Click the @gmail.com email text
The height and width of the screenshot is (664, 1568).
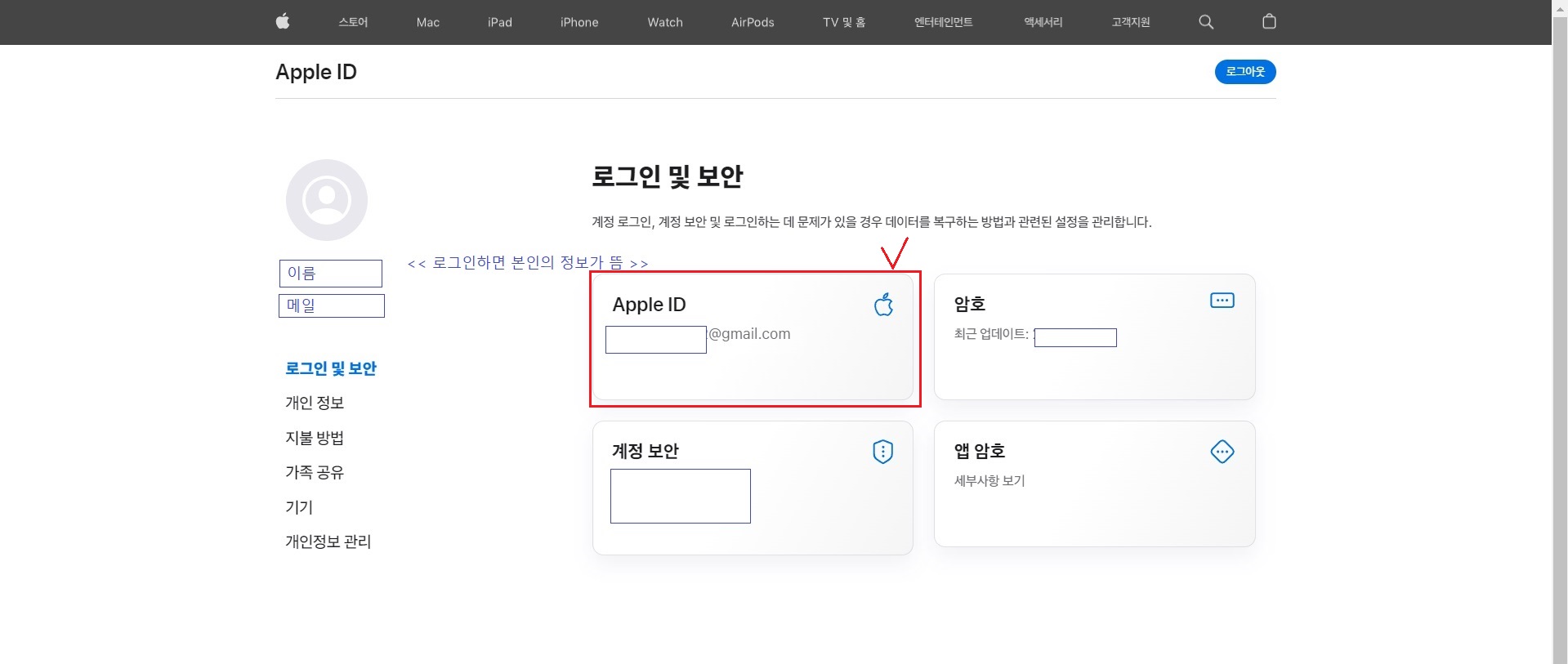click(749, 334)
